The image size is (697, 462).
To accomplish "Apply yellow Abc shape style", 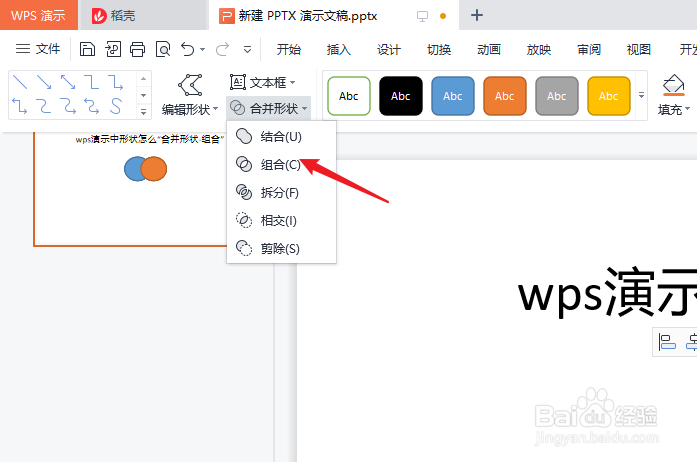I will click(609, 96).
